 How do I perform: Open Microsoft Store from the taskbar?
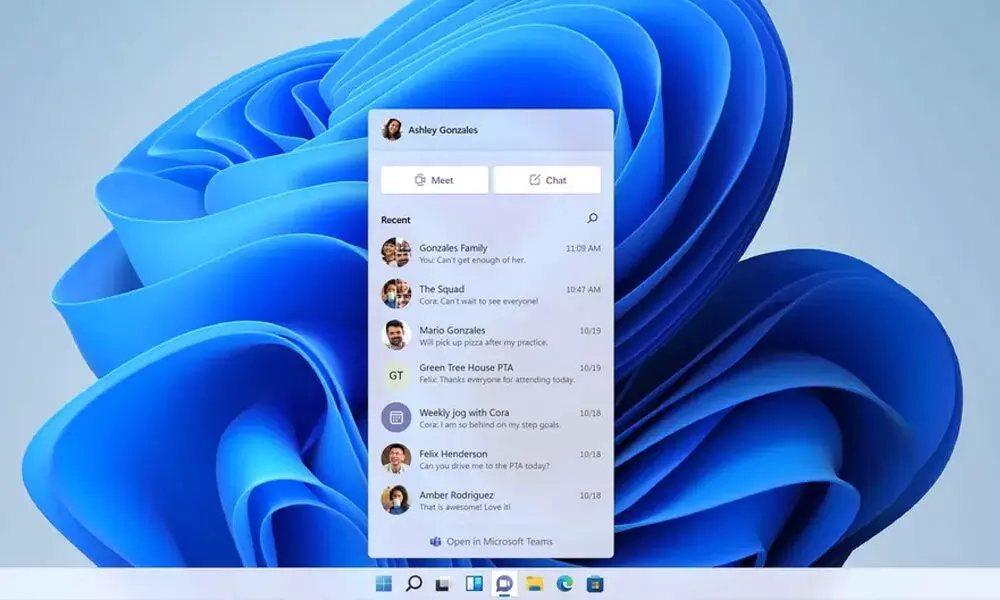click(x=595, y=584)
